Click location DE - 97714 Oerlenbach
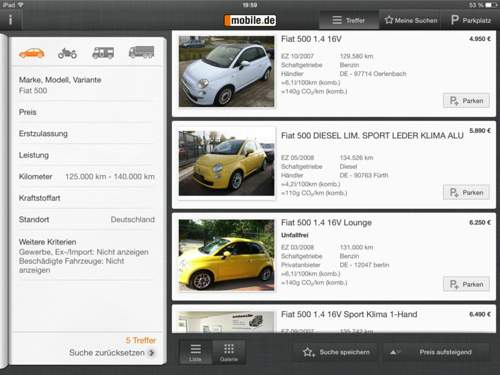500x375 pixels. (x=373, y=74)
